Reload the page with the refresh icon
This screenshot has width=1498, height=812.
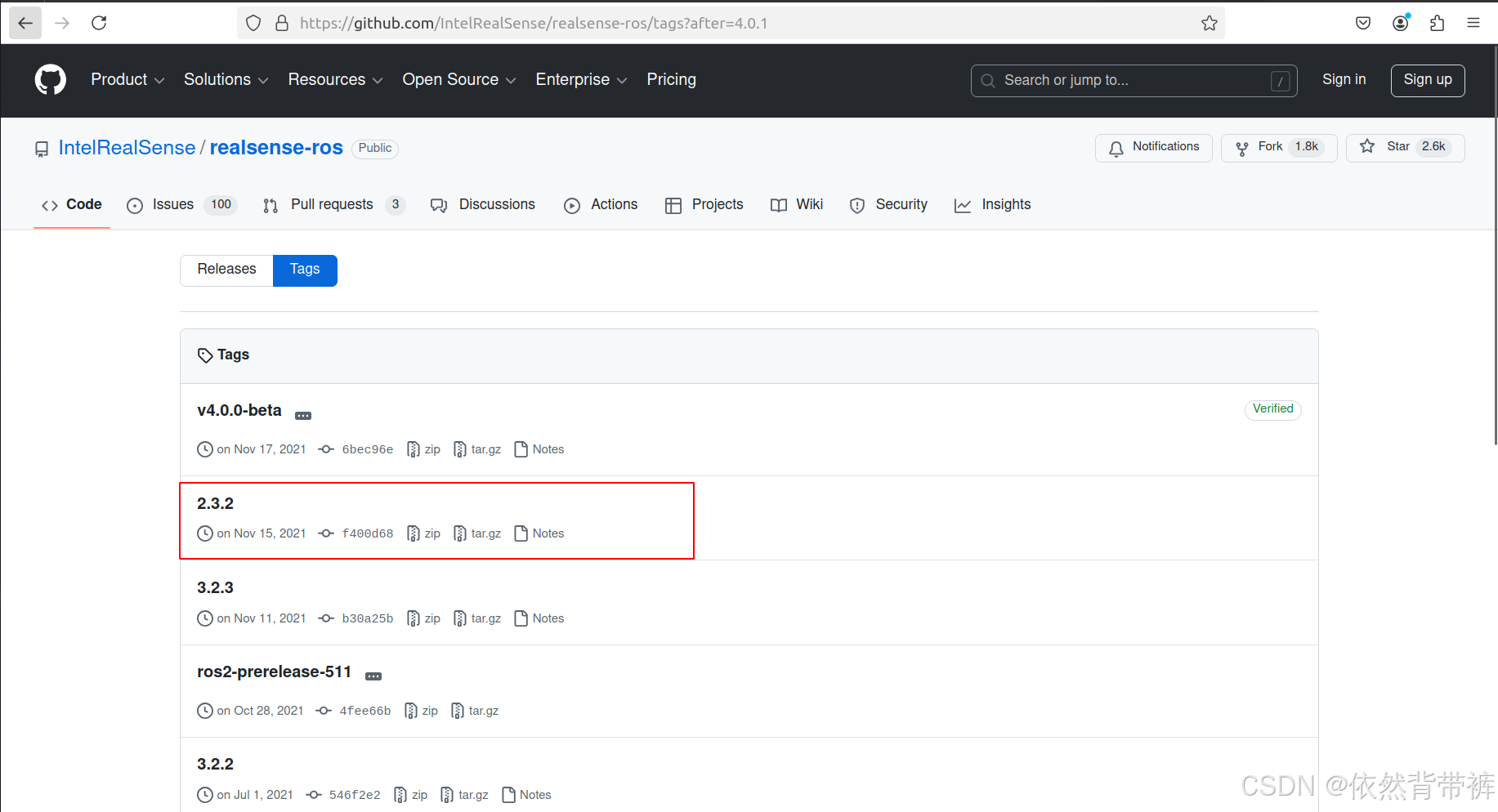[99, 23]
